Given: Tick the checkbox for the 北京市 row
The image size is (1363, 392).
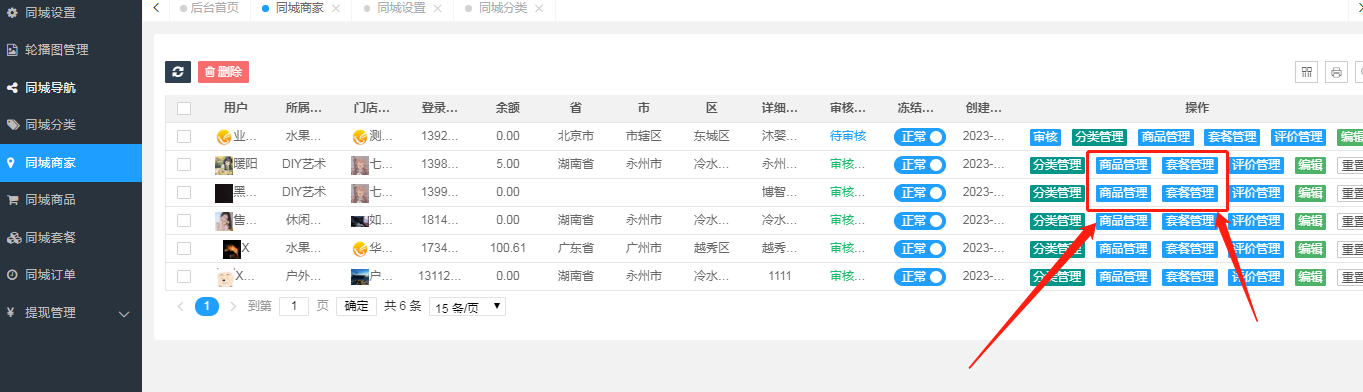Looking at the screenshot, I should pyautogui.click(x=184, y=137).
